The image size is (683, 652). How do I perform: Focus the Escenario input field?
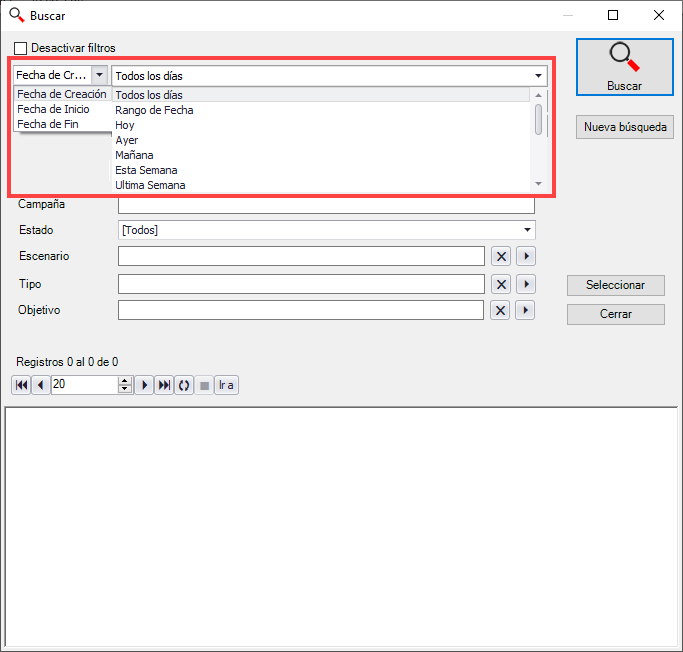coord(301,256)
